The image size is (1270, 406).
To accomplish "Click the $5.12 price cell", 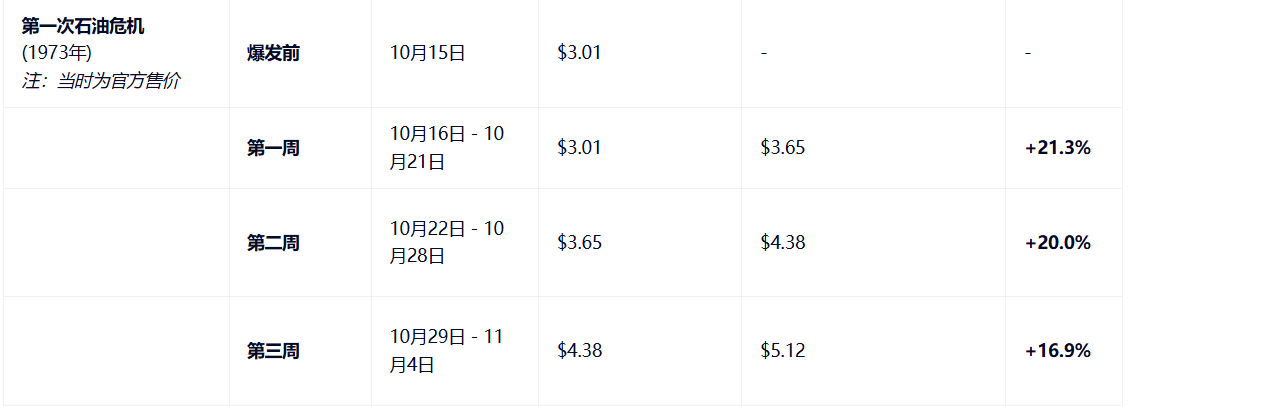I will tap(782, 351).
